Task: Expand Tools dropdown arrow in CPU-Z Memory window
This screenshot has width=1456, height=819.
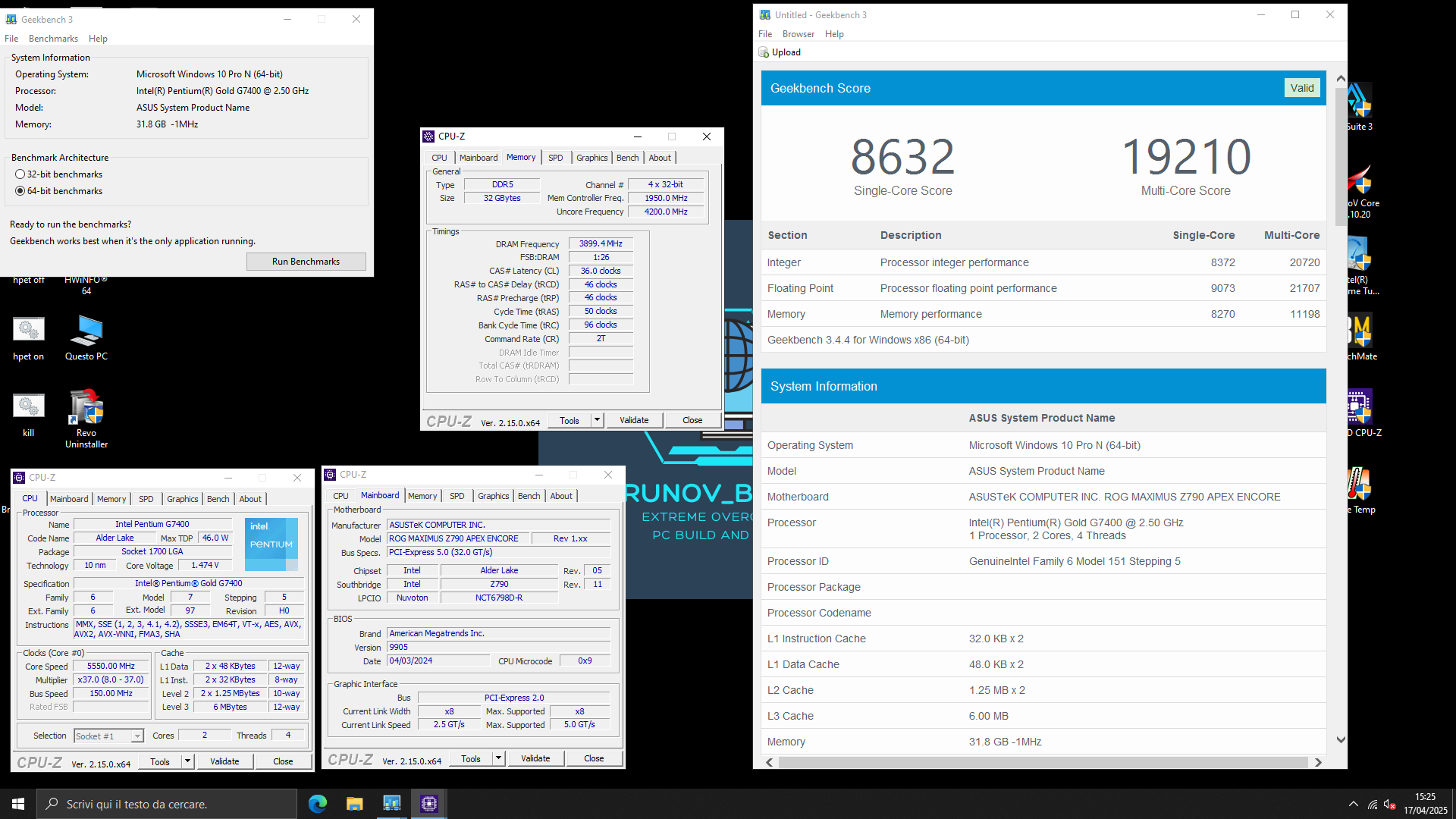Action: pos(597,420)
